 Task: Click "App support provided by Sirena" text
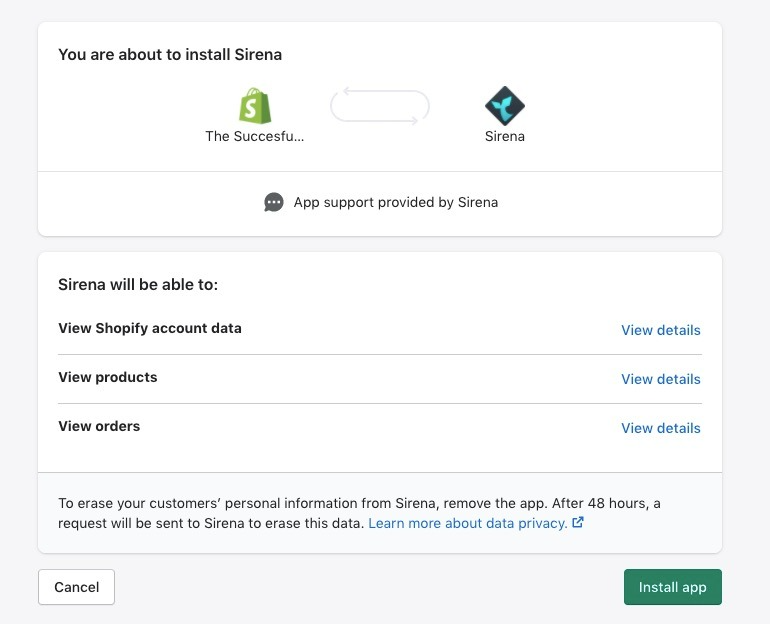(395, 202)
